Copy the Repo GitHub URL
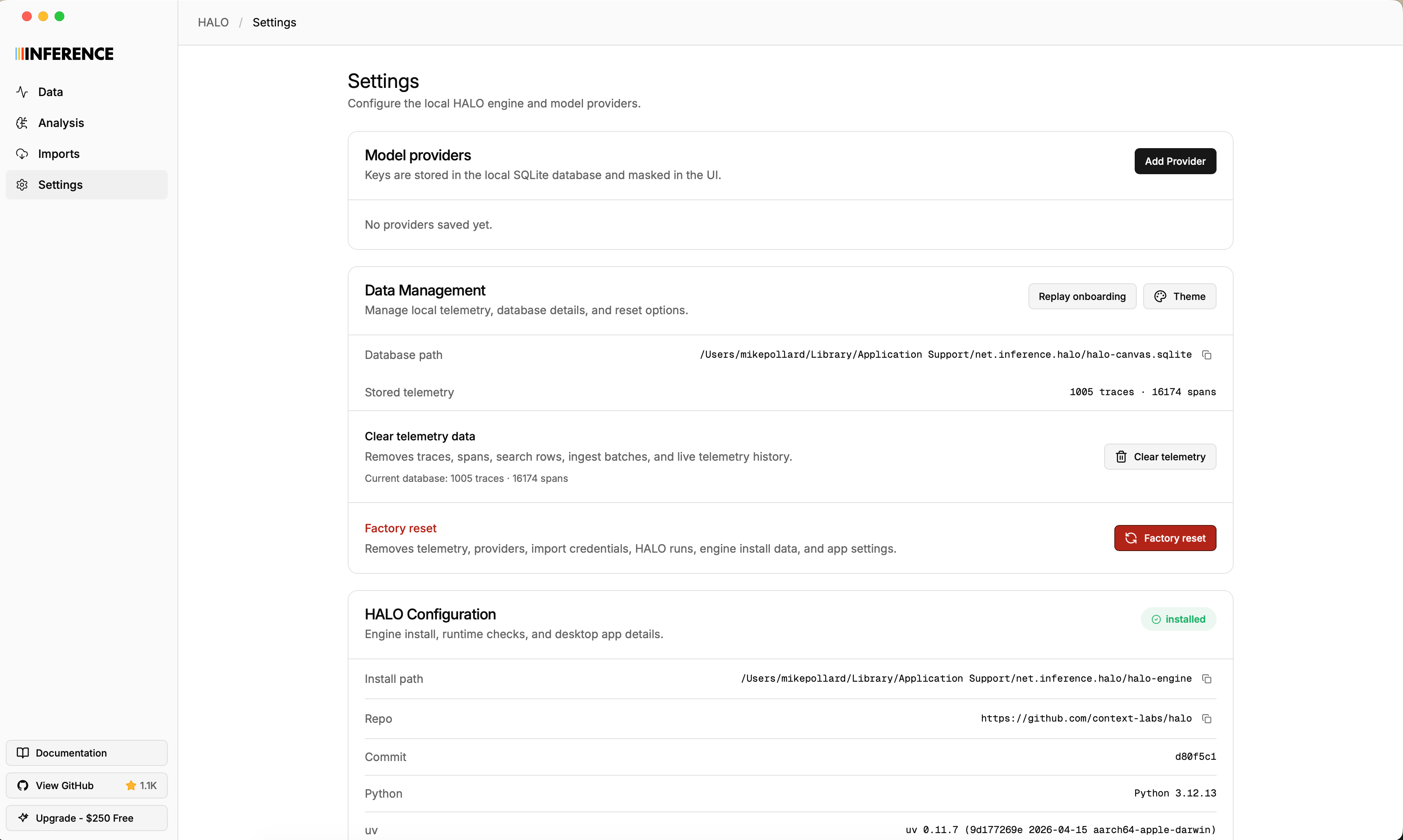 click(x=1206, y=719)
